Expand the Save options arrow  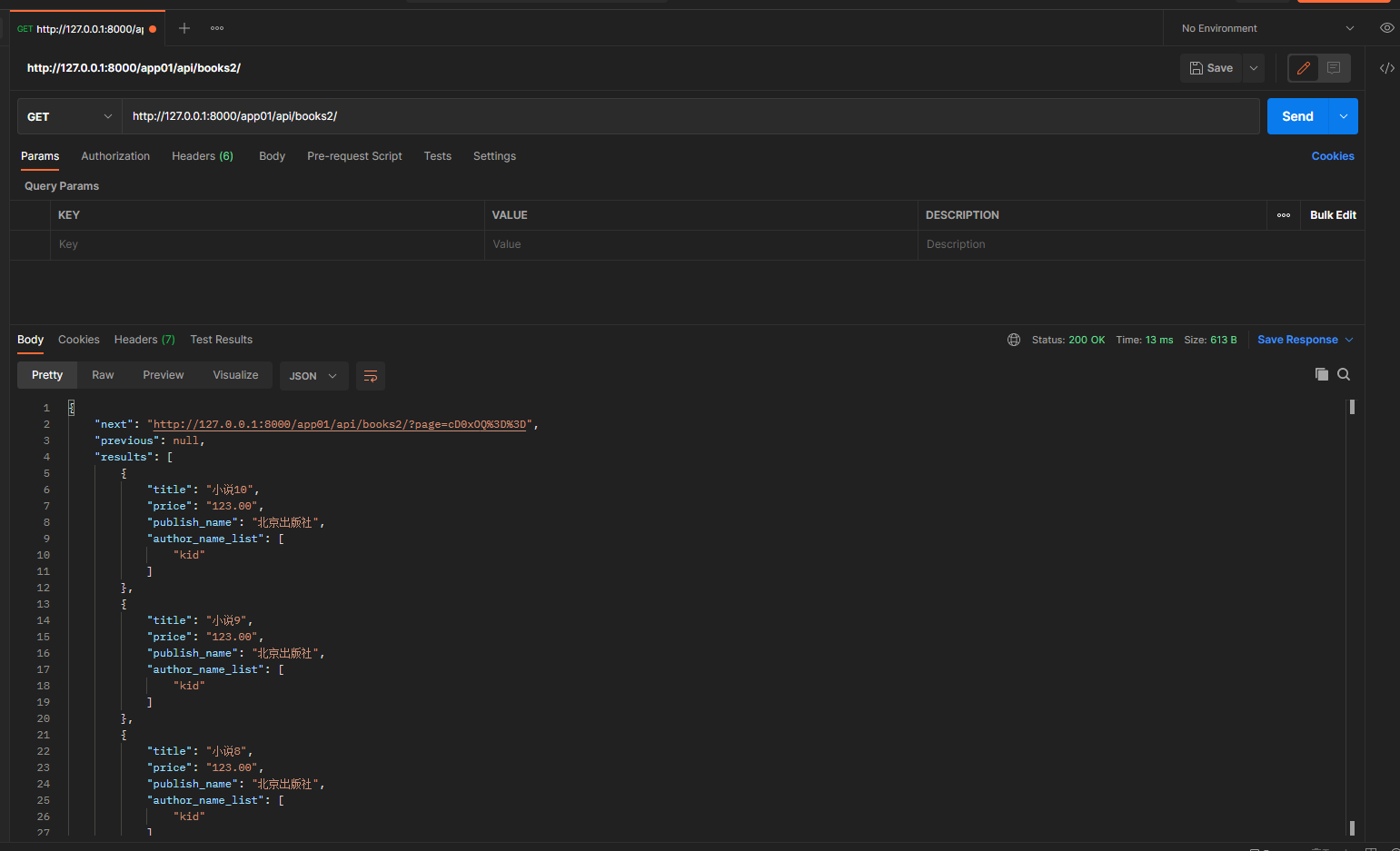pyautogui.click(x=1254, y=68)
